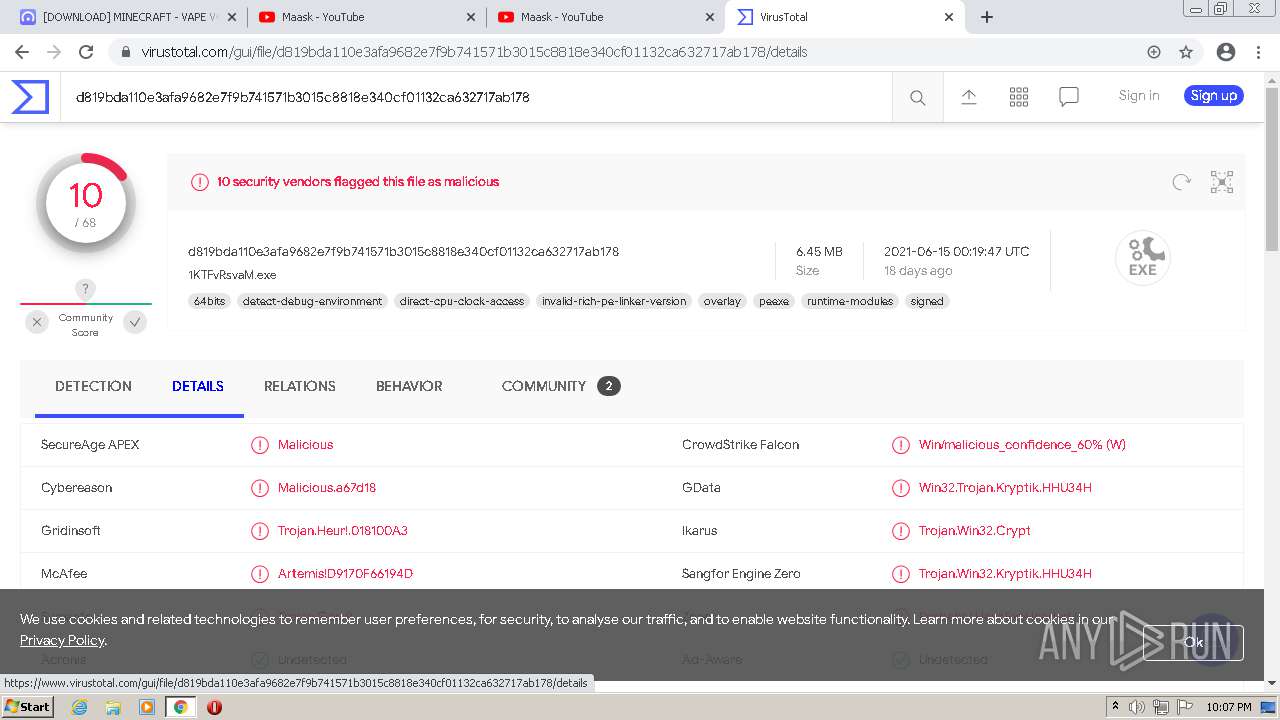Click GData Win32.Trojan.Kryptik.HHU34H result
Viewport: 1280px width, 720px height.
[1005, 488]
